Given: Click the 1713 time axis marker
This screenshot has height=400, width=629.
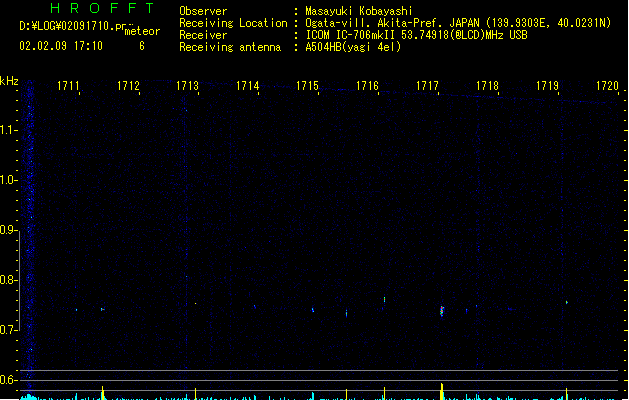Looking at the screenshot, I should pyautogui.click(x=187, y=86).
